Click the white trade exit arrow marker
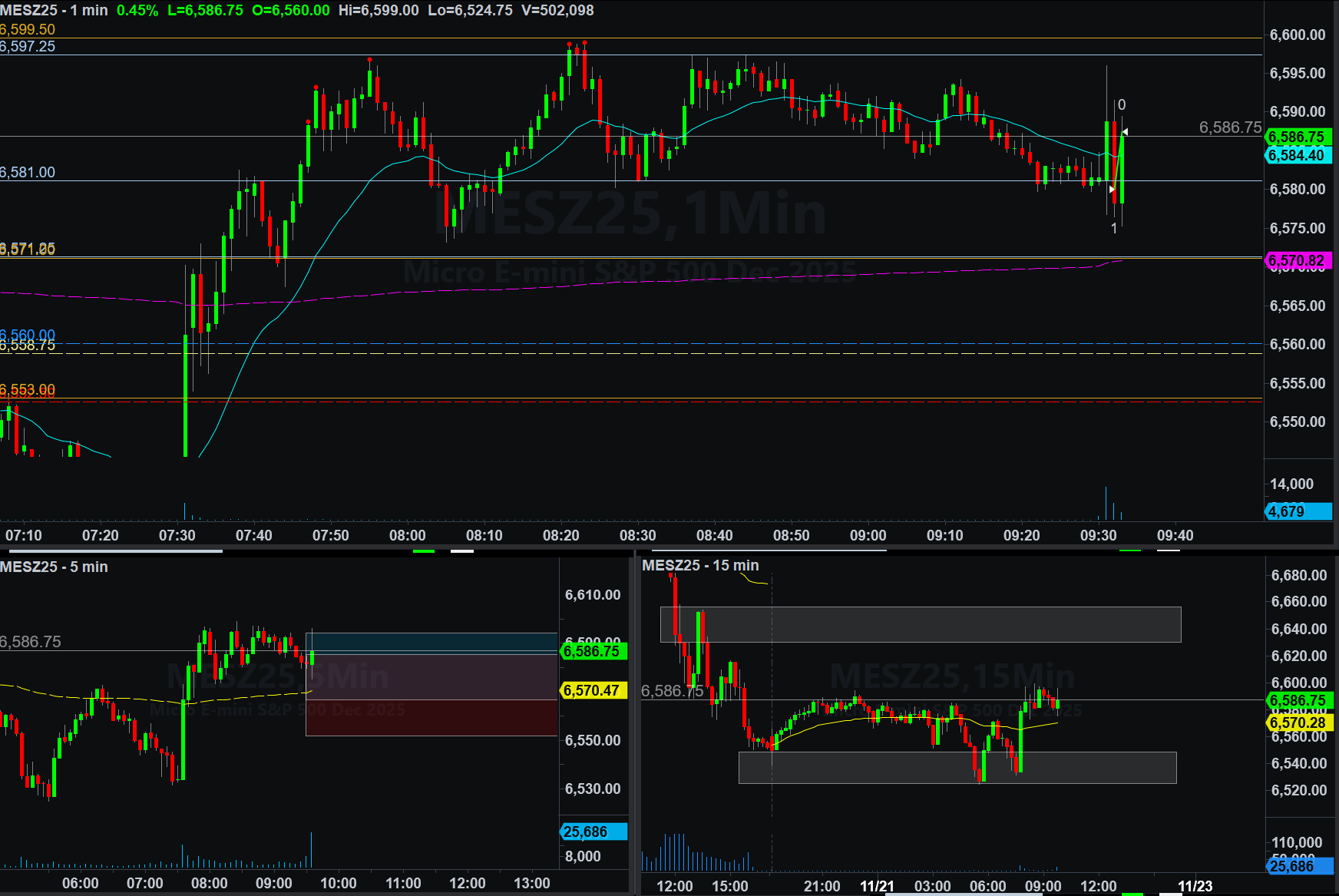 coord(1125,132)
